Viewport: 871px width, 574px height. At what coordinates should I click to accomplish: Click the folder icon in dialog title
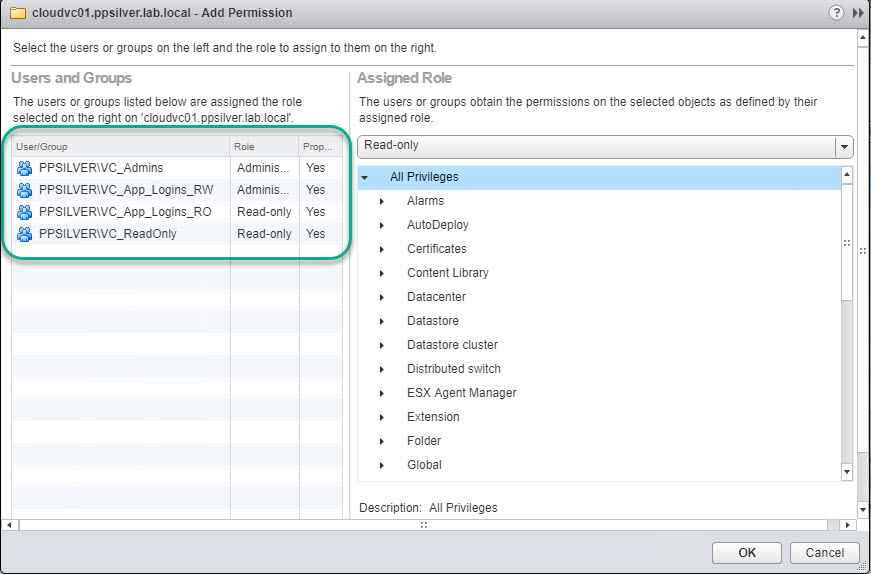click(x=17, y=13)
